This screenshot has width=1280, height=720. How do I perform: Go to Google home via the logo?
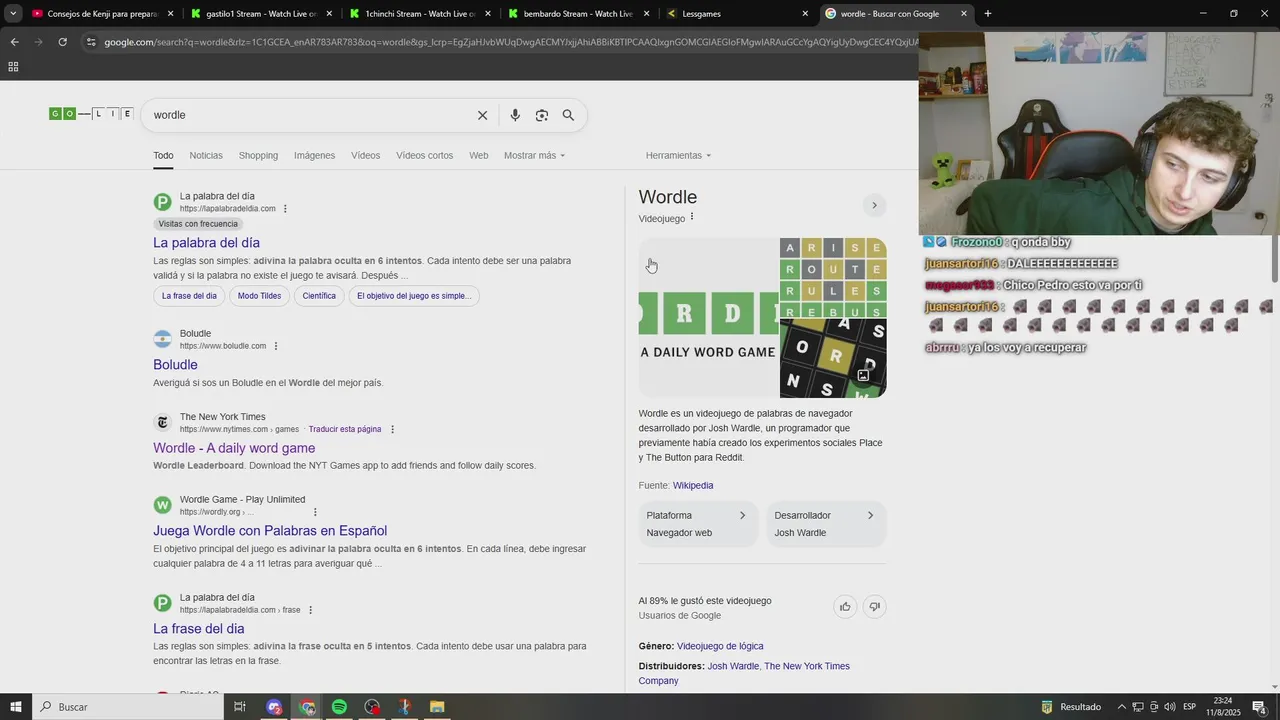click(91, 114)
